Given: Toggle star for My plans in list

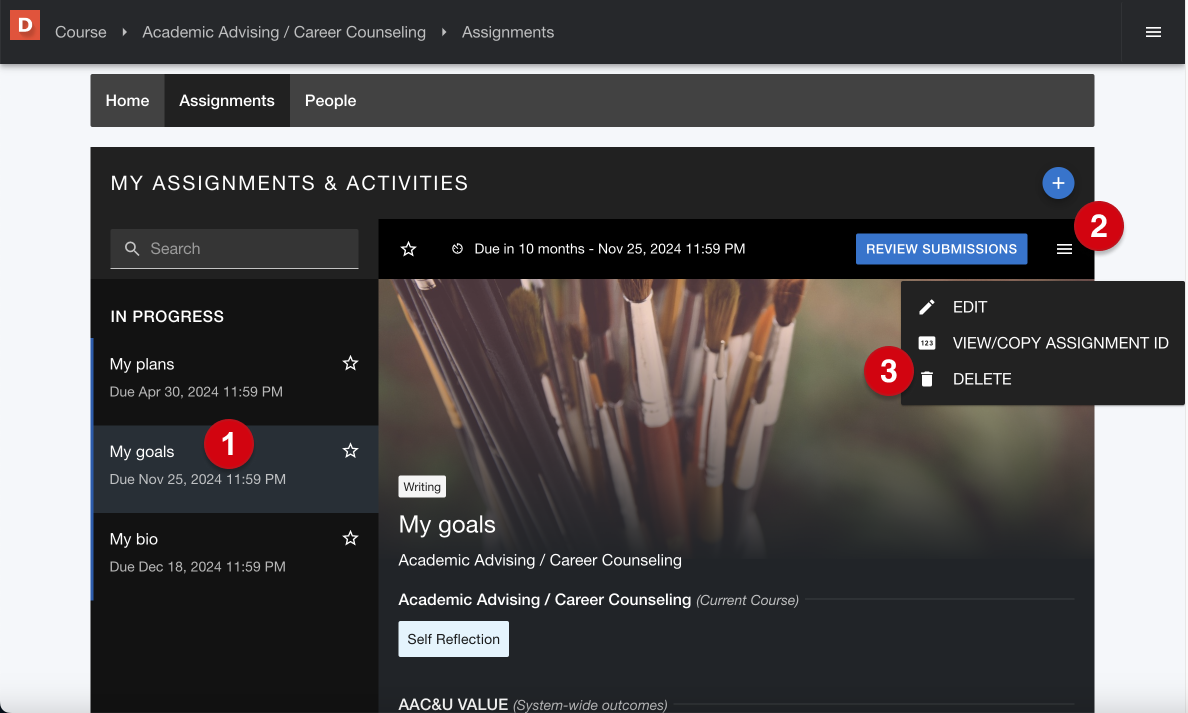Looking at the screenshot, I should (350, 363).
